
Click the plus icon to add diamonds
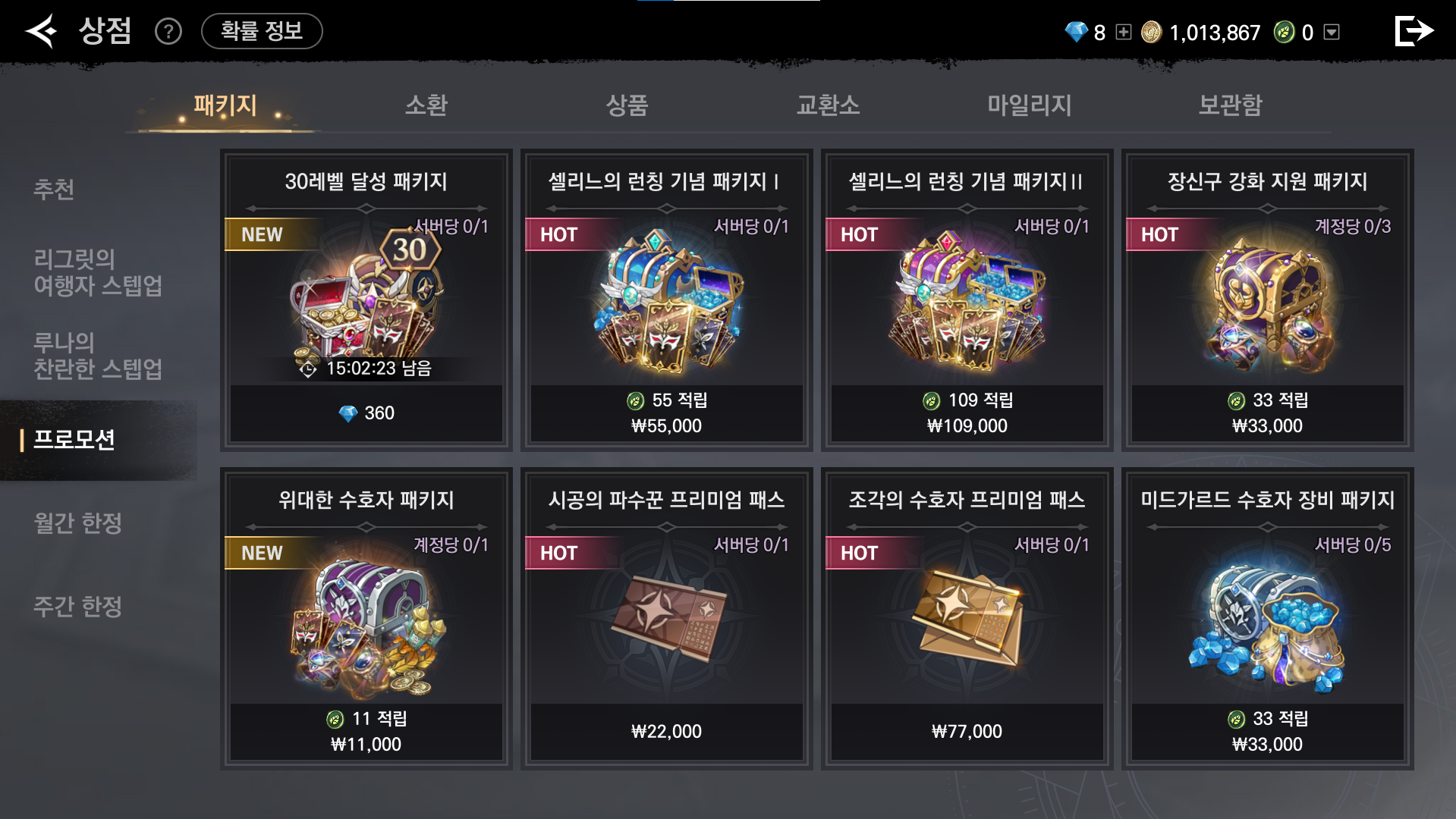(x=1124, y=32)
